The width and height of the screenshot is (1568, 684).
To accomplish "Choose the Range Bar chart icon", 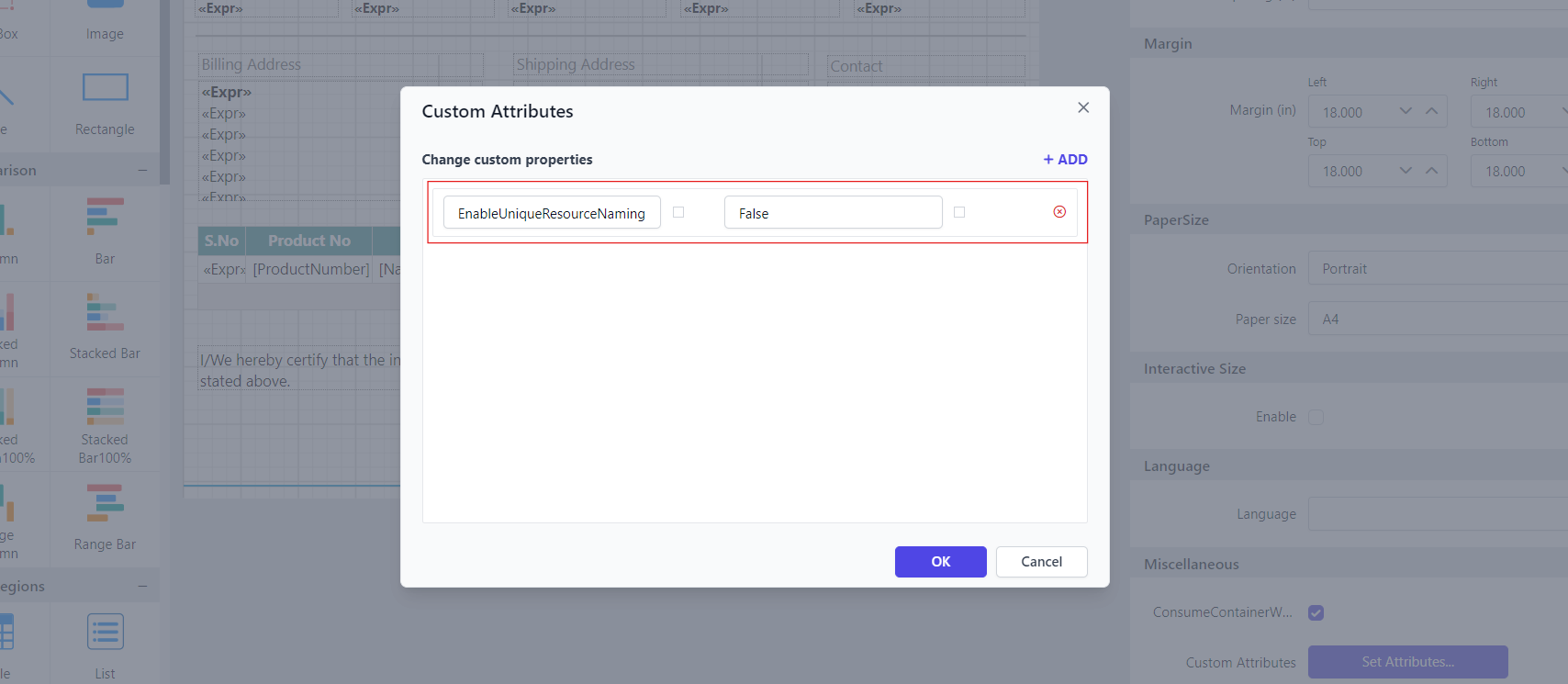I will (105, 503).
